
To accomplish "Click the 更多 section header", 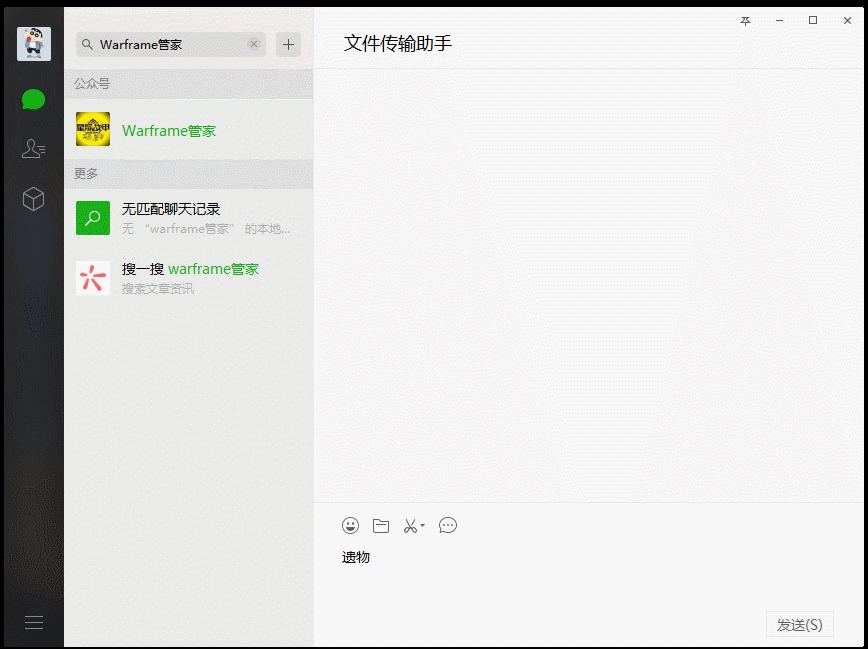I will [x=189, y=174].
